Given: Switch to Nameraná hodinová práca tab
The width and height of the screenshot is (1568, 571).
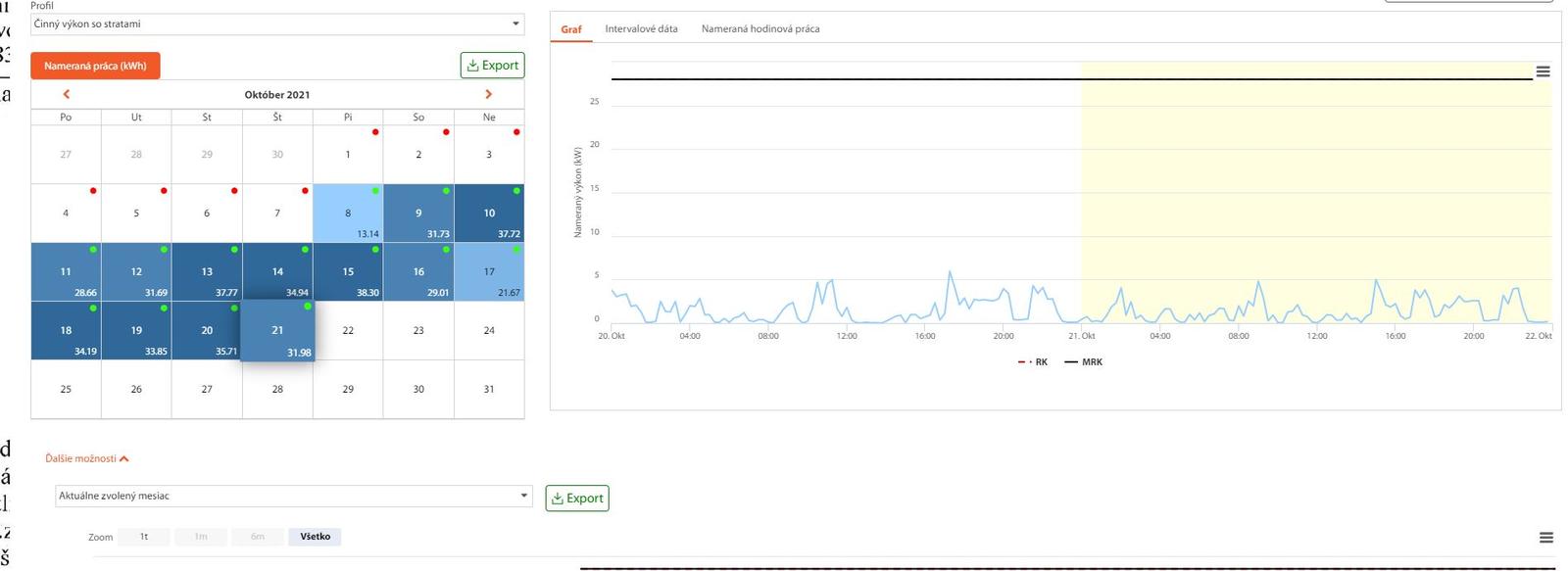Looking at the screenshot, I should [759, 29].
